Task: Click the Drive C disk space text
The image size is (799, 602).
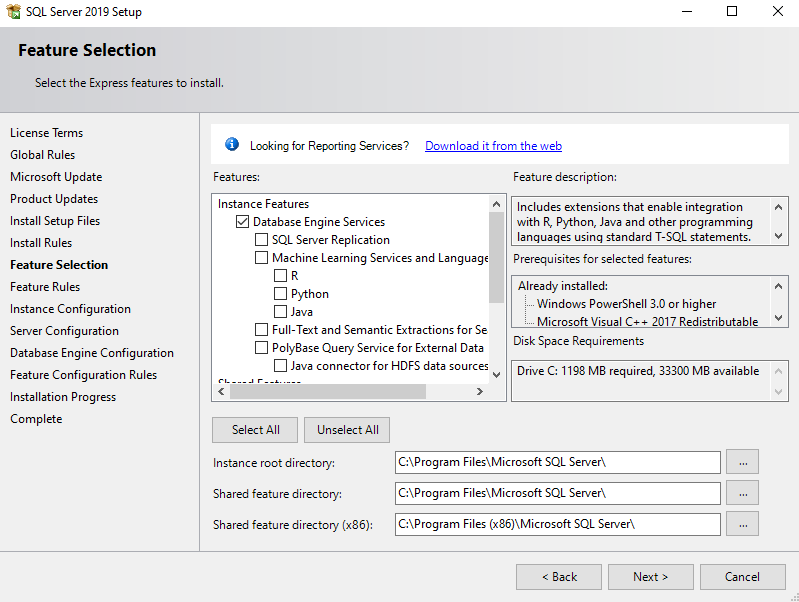Action: coord(638,371)
